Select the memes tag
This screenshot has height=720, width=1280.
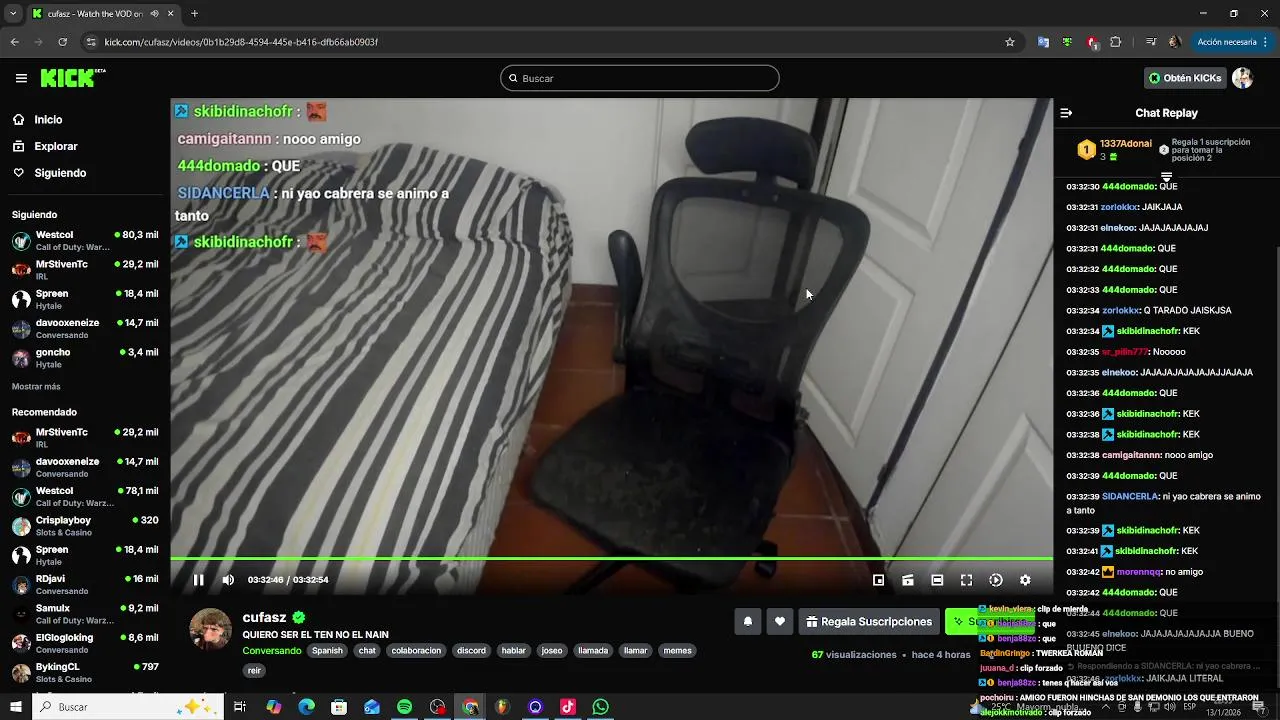(678, 651)
